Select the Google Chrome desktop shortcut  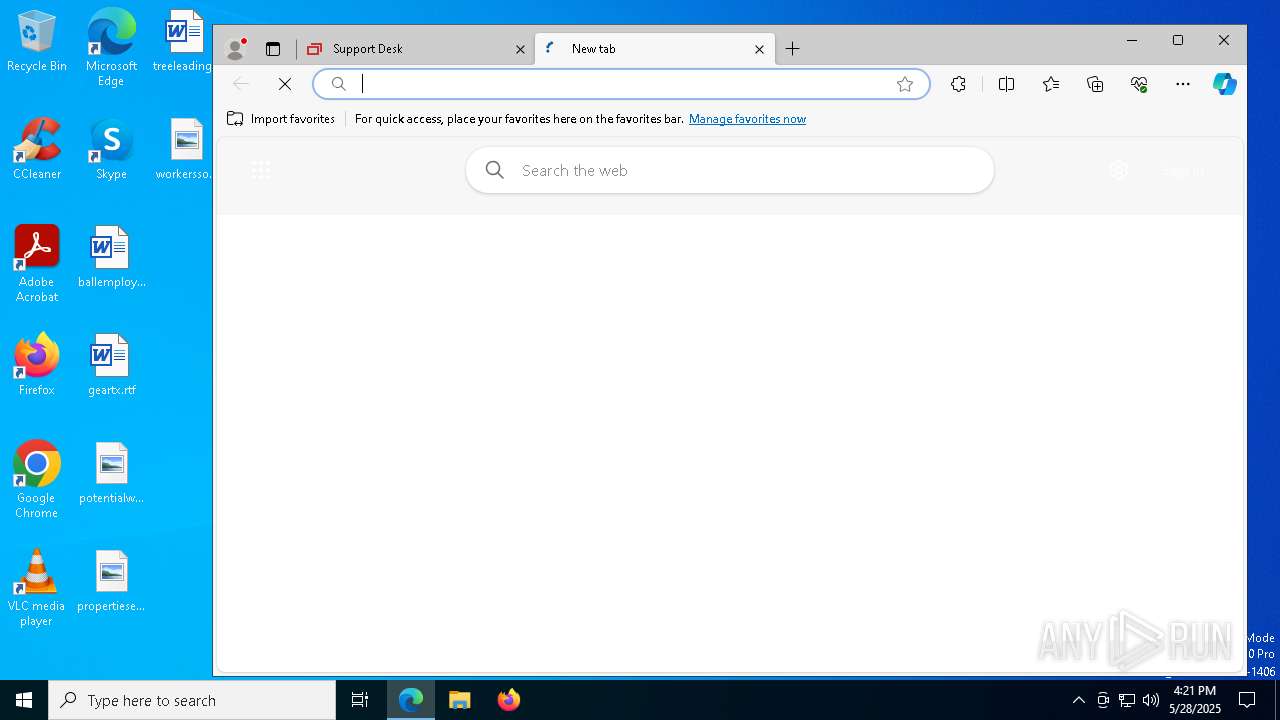click(x=37, y=479)
